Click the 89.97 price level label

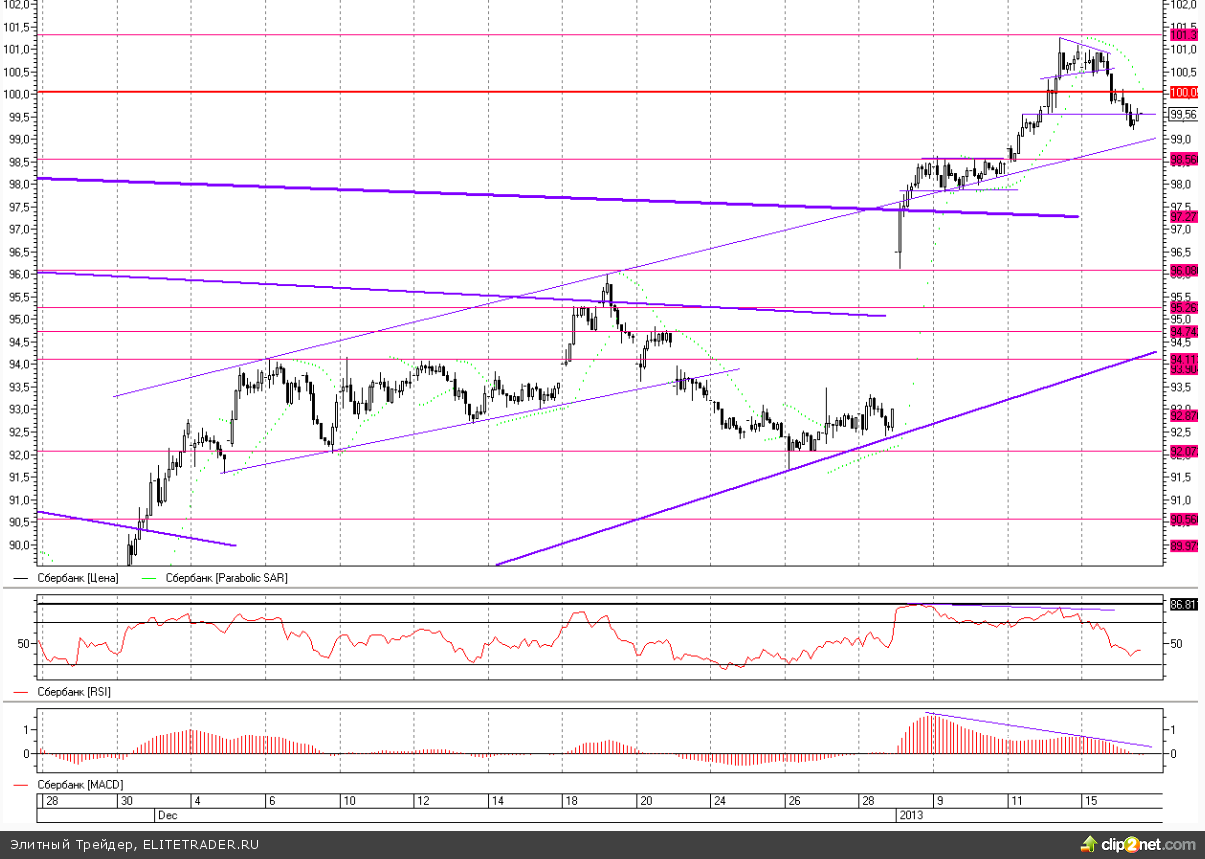tap(1184, 545)
